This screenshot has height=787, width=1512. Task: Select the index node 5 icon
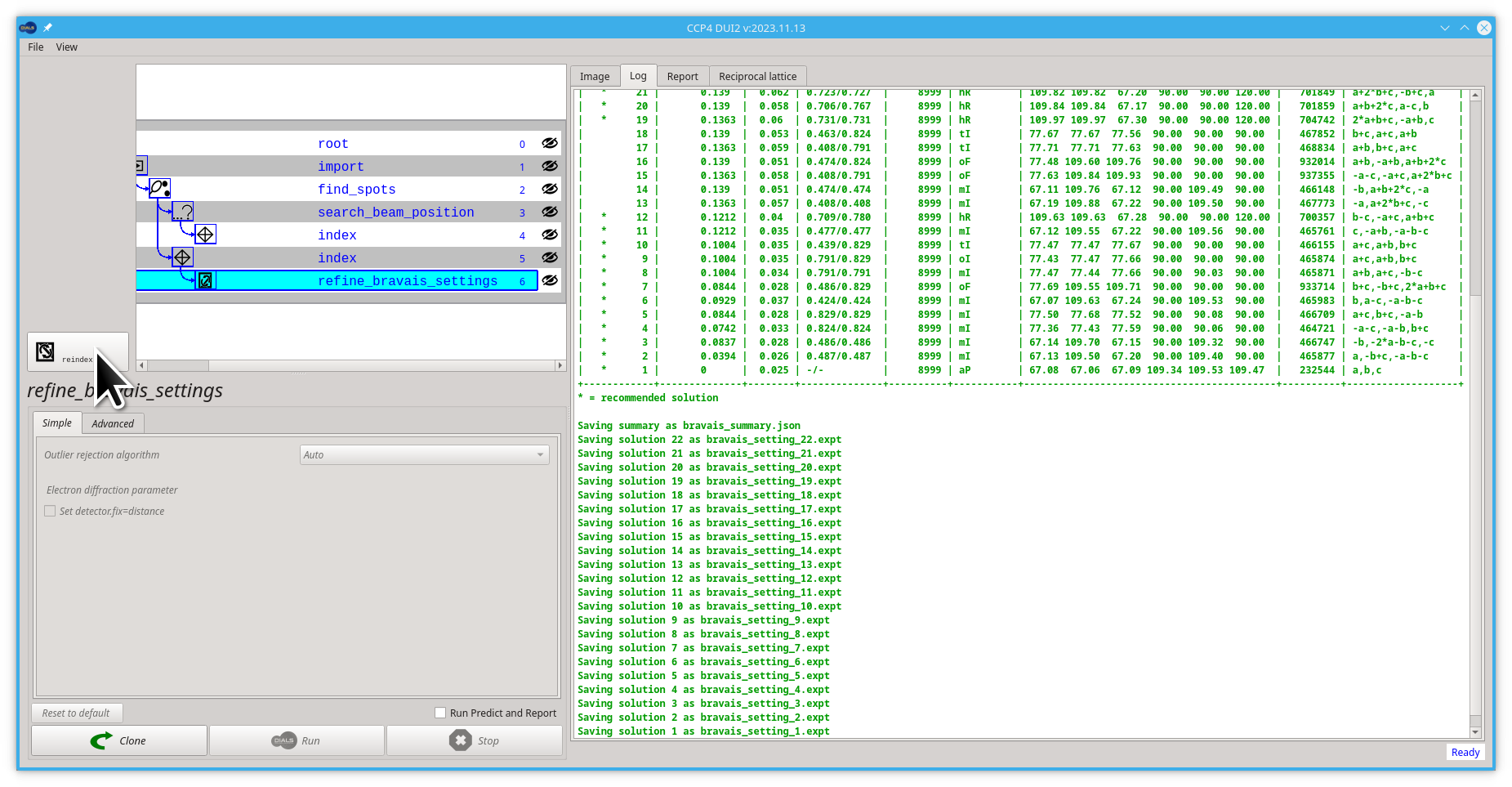[x=183, y=257]
